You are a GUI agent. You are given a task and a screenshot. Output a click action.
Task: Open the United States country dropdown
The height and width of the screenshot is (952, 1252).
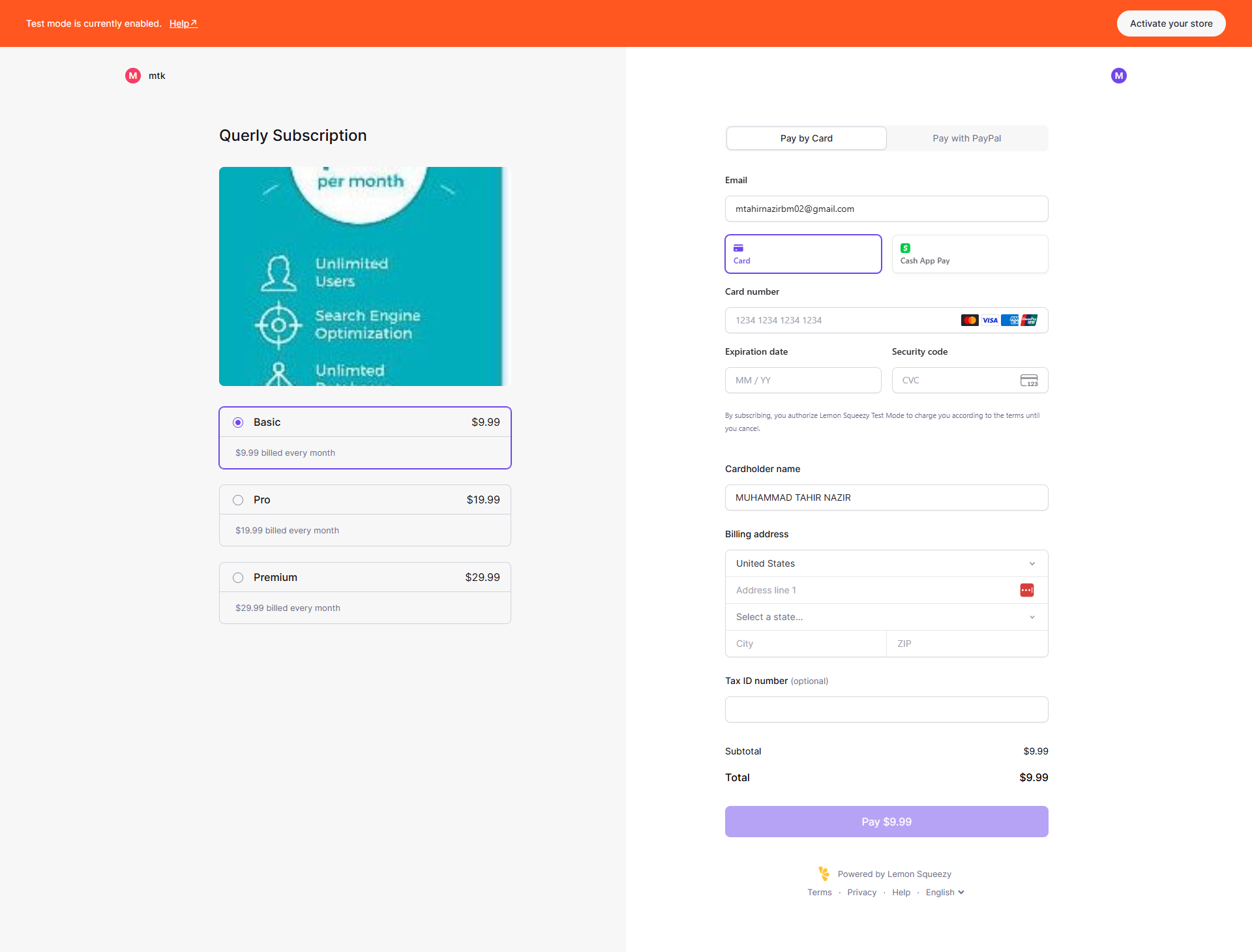tap(886, 563)
